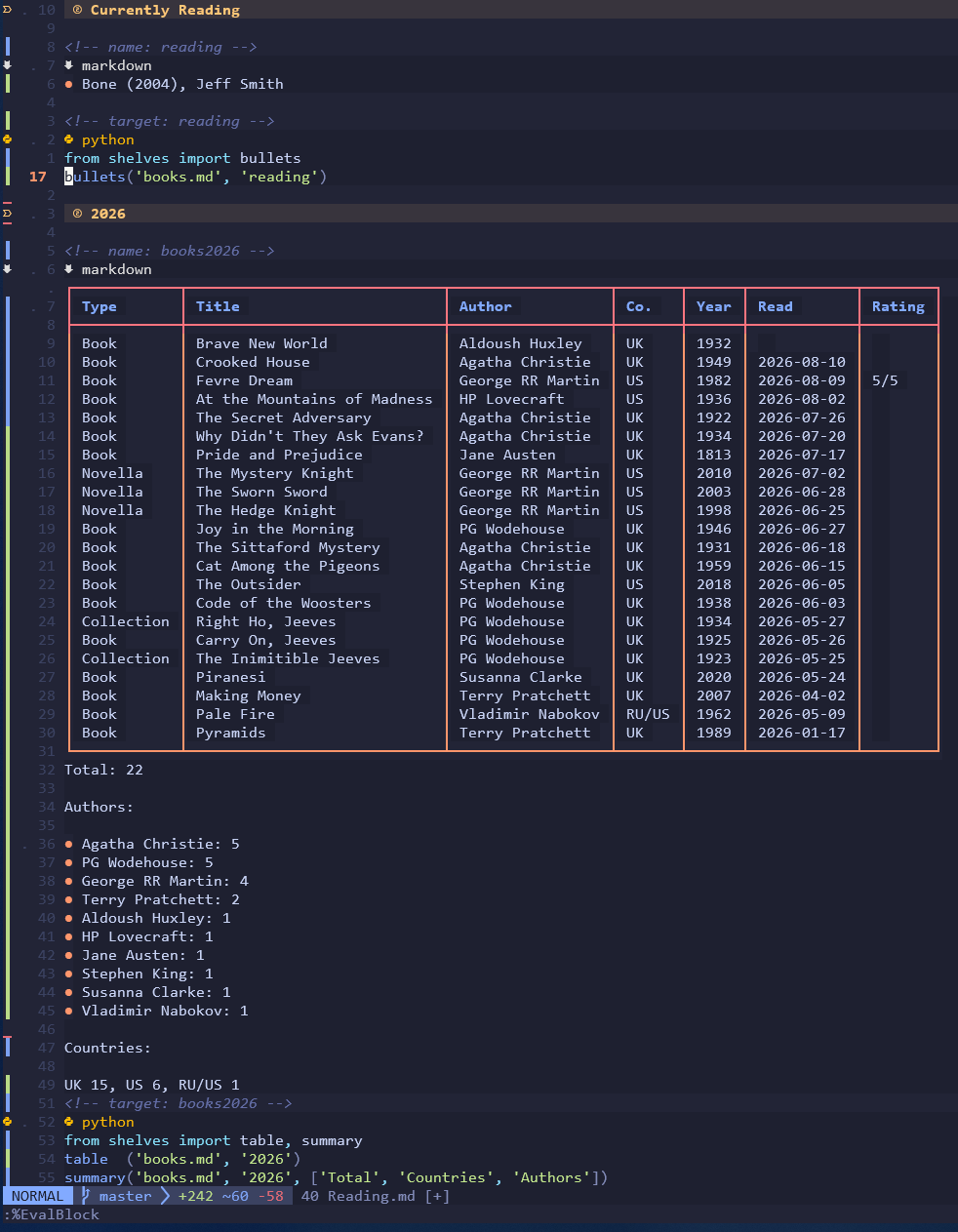958x1232 pixels.
Task: Click the from shelves import bullets line
Action: 182,158
